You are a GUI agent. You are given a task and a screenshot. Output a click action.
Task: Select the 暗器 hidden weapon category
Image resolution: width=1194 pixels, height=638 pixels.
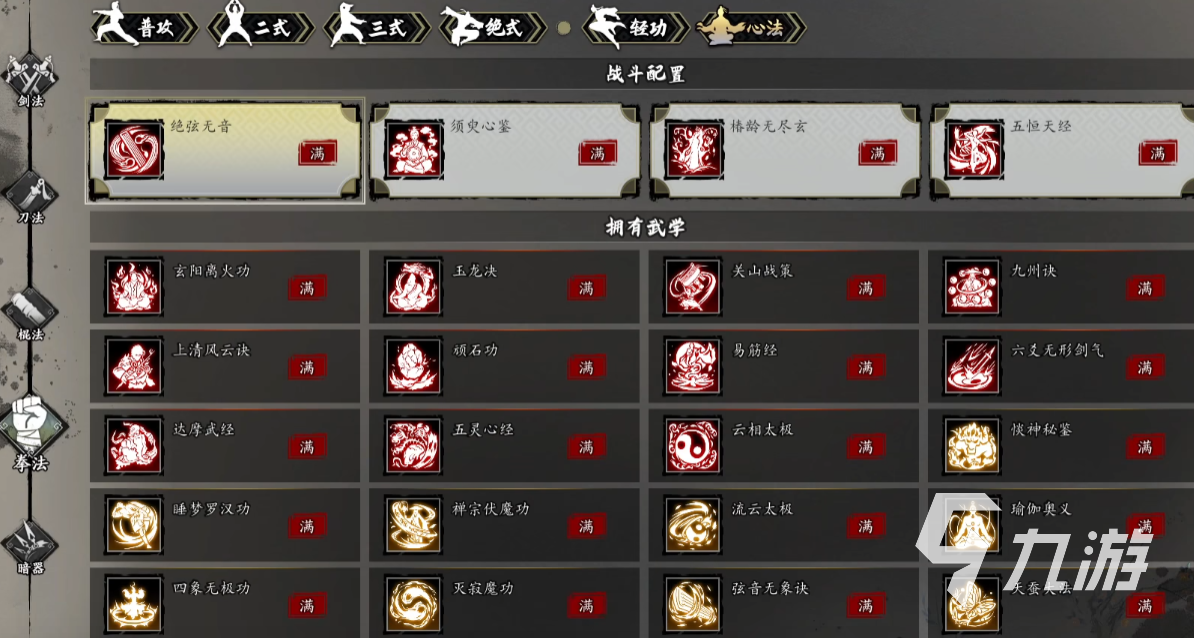pos(30,547)
